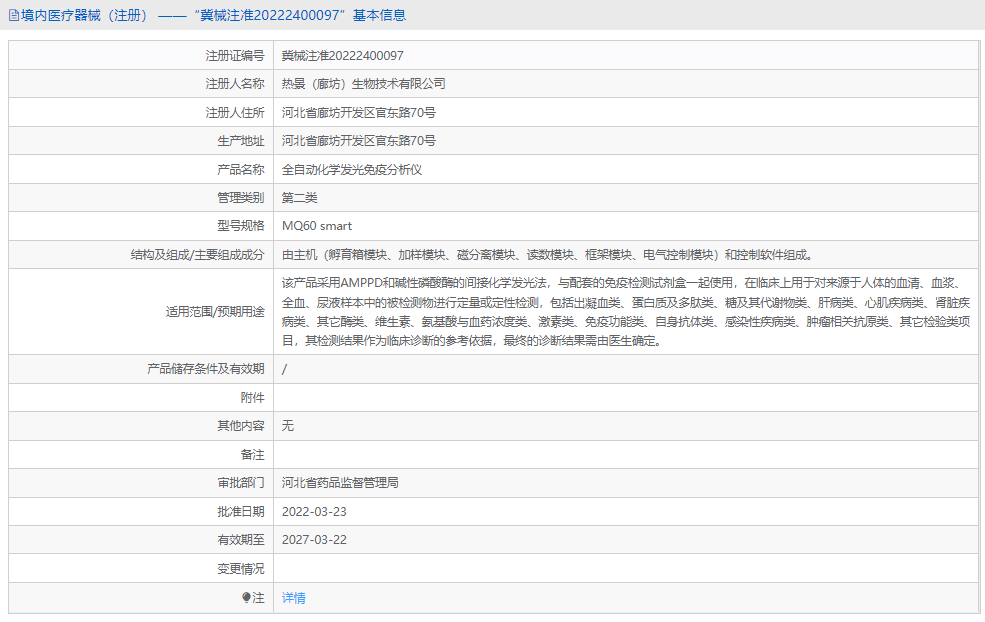Click the lightbulb icon beside 注
This screenshot has height=622, width=985.
pos(246,597)
